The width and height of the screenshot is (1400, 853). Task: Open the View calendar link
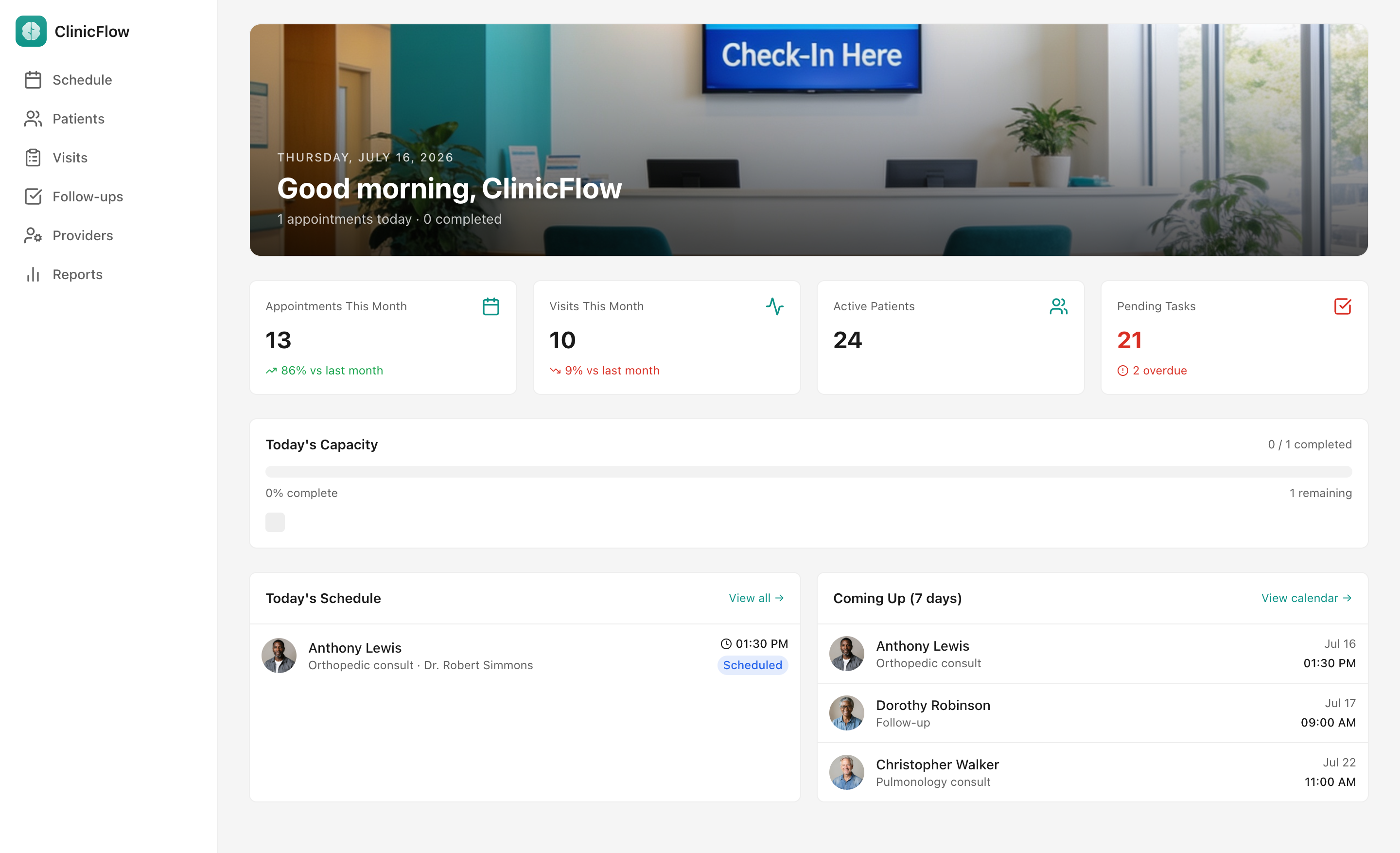pos(1306,598)
